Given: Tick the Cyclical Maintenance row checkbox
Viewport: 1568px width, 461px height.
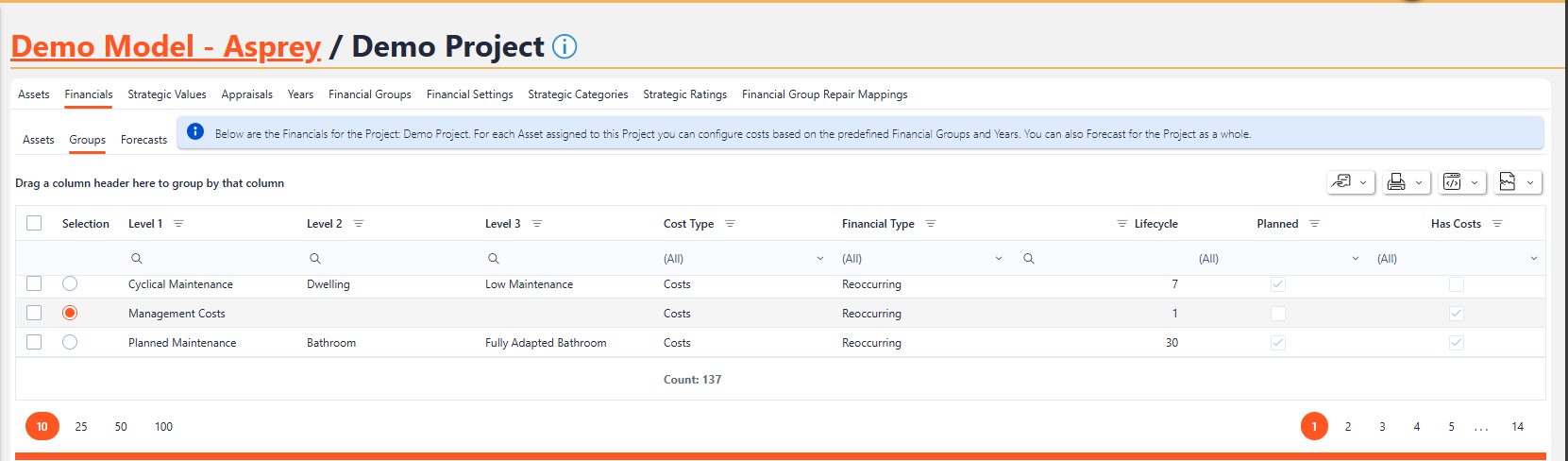Looking at the screenshot, I should [x=34, y=283].
